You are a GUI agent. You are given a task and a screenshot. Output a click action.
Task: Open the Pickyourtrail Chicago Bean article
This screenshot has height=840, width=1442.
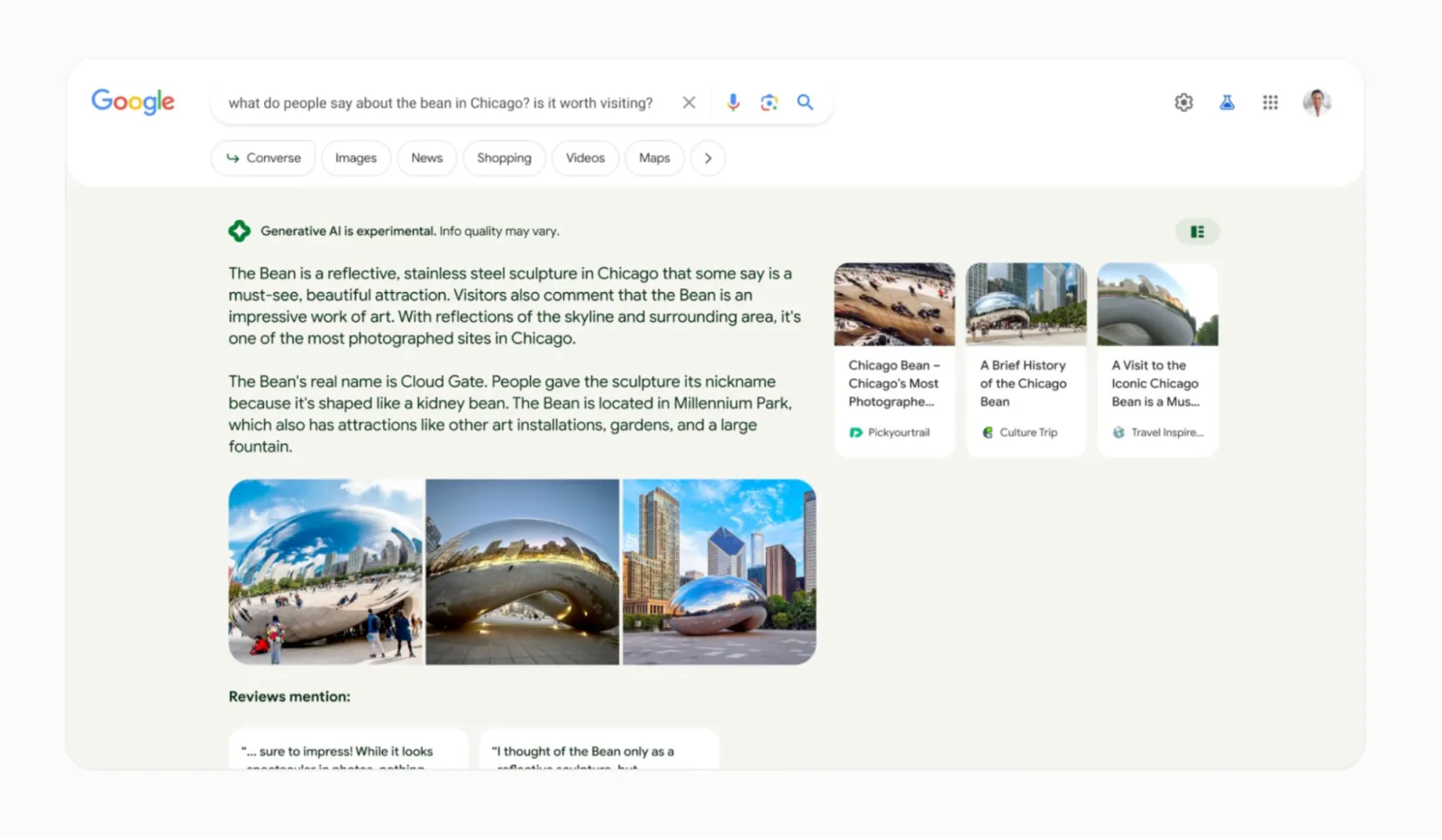894,358
